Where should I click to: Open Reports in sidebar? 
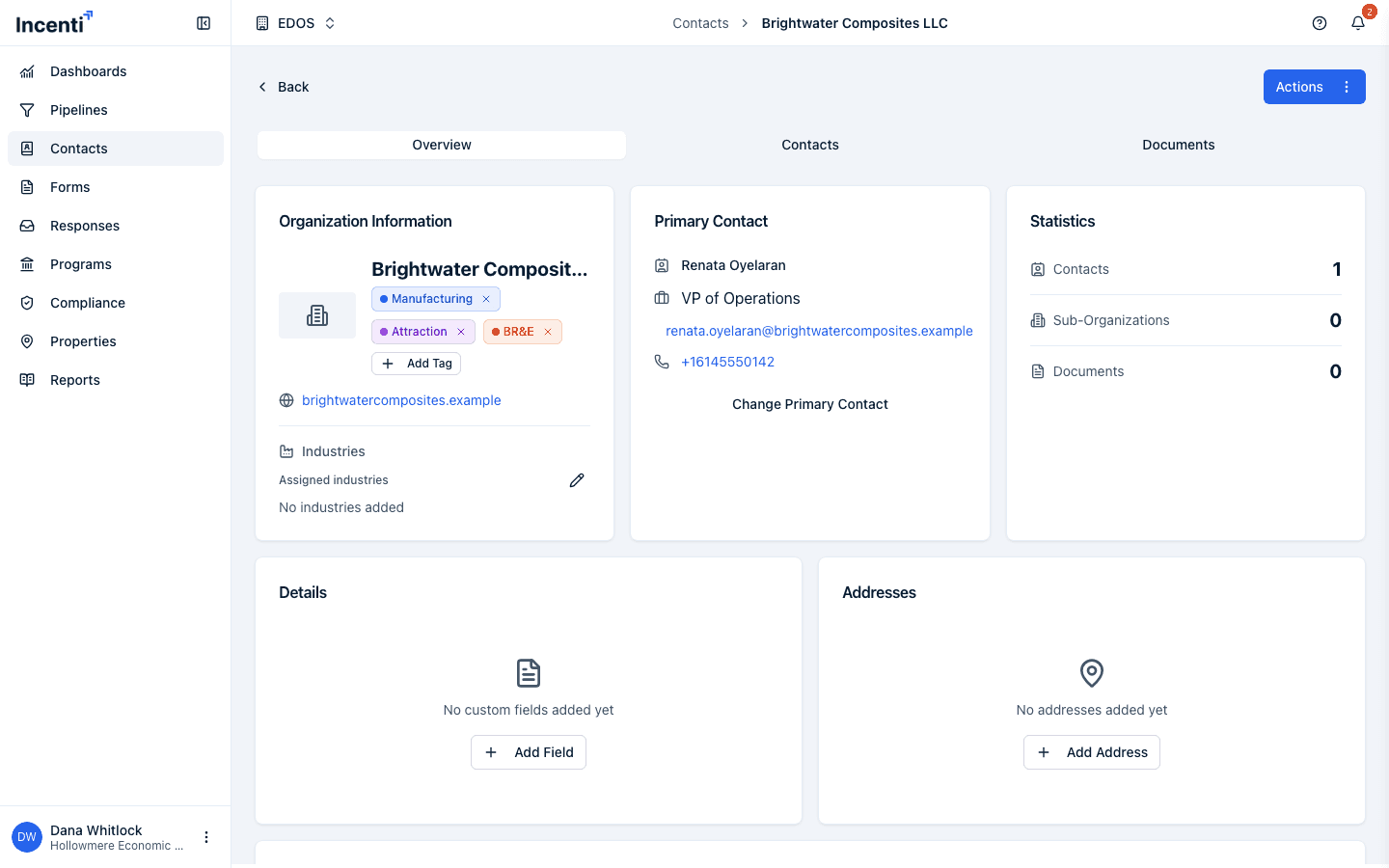click(x=116, y=380)
